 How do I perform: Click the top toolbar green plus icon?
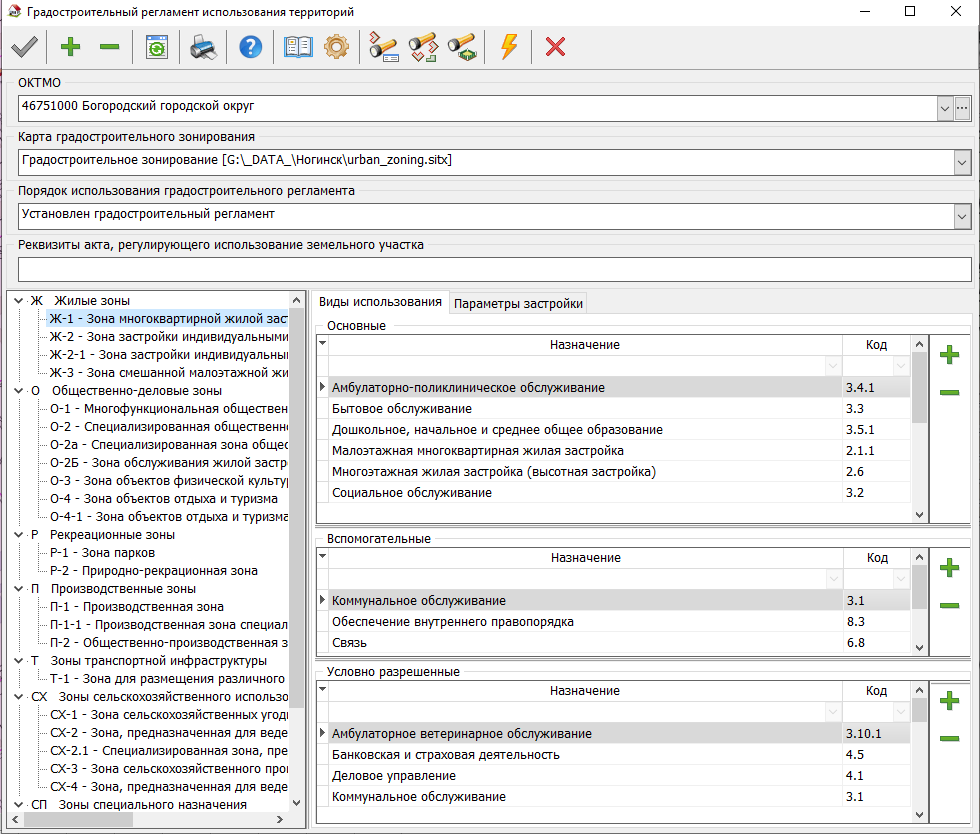click(70, 47)
